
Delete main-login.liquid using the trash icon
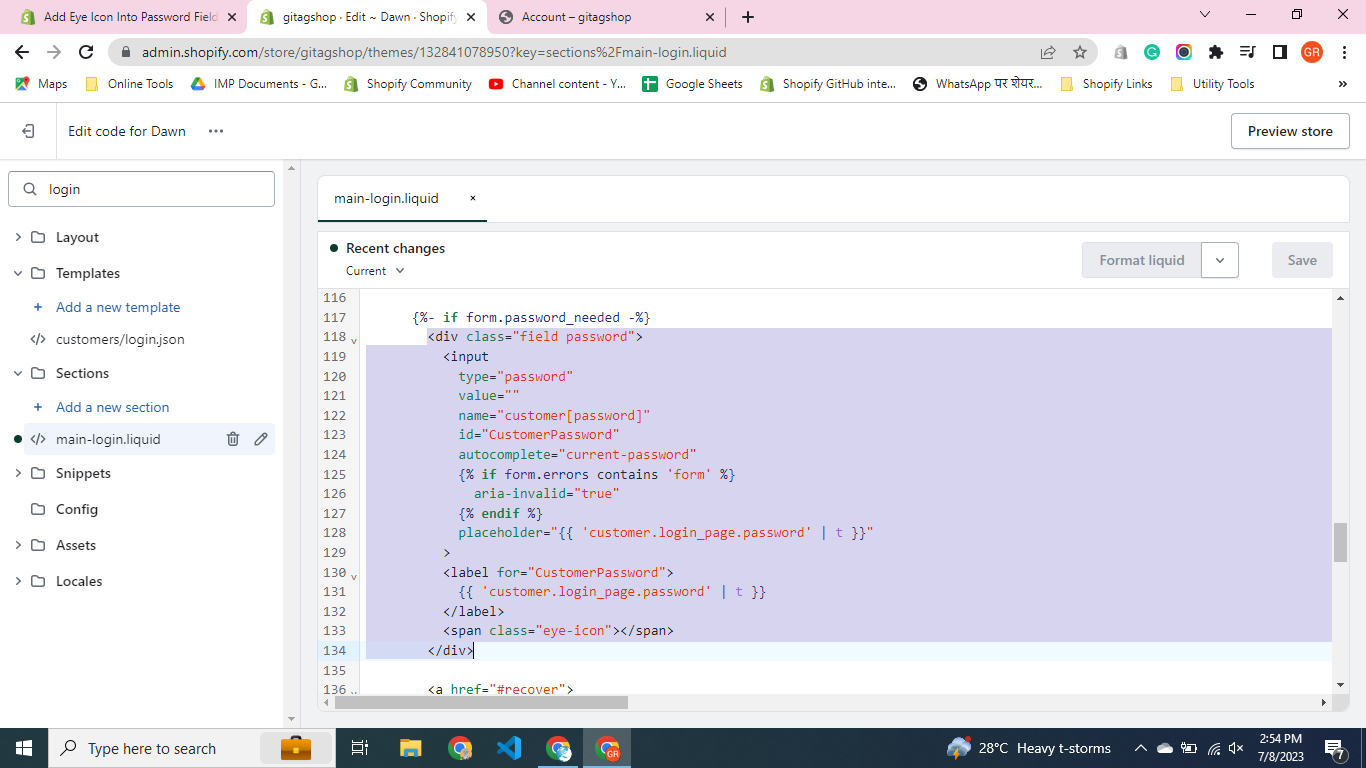[x=233, y=439]
